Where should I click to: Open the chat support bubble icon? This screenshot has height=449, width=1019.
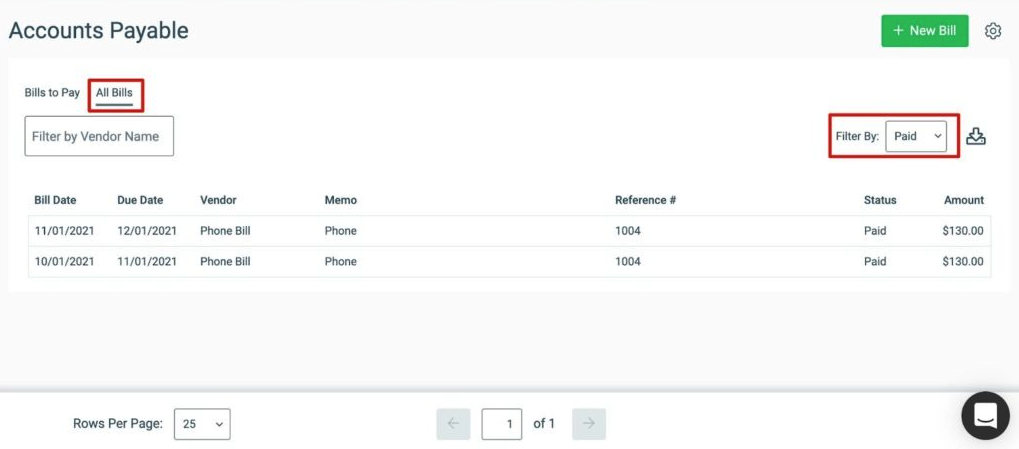985,415
